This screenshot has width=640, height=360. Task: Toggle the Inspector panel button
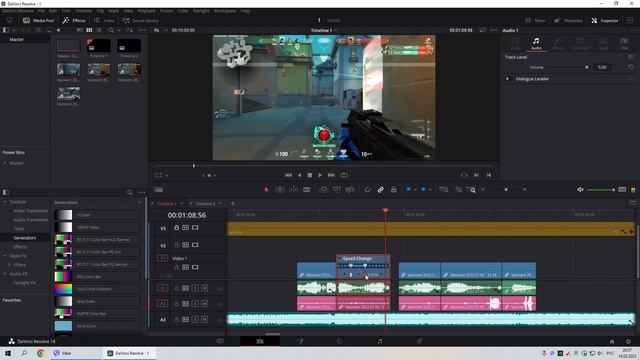click(605, 20)
